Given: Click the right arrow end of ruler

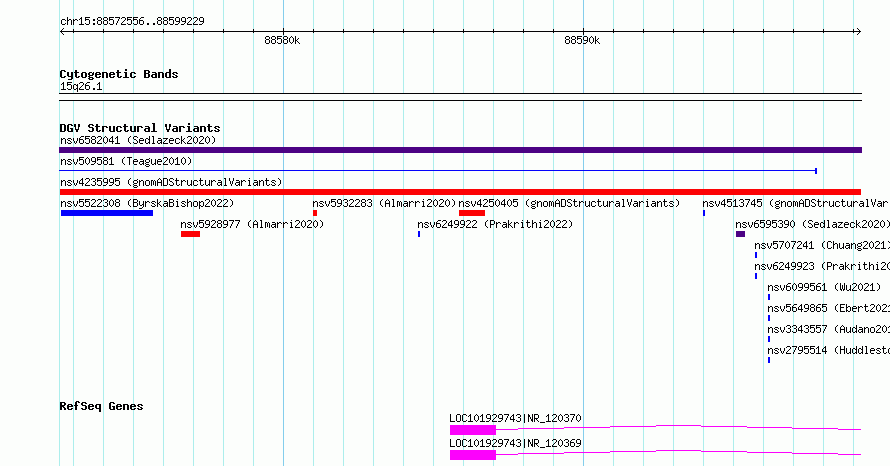Looking at the screenshot, I should [x=858, y=32].
